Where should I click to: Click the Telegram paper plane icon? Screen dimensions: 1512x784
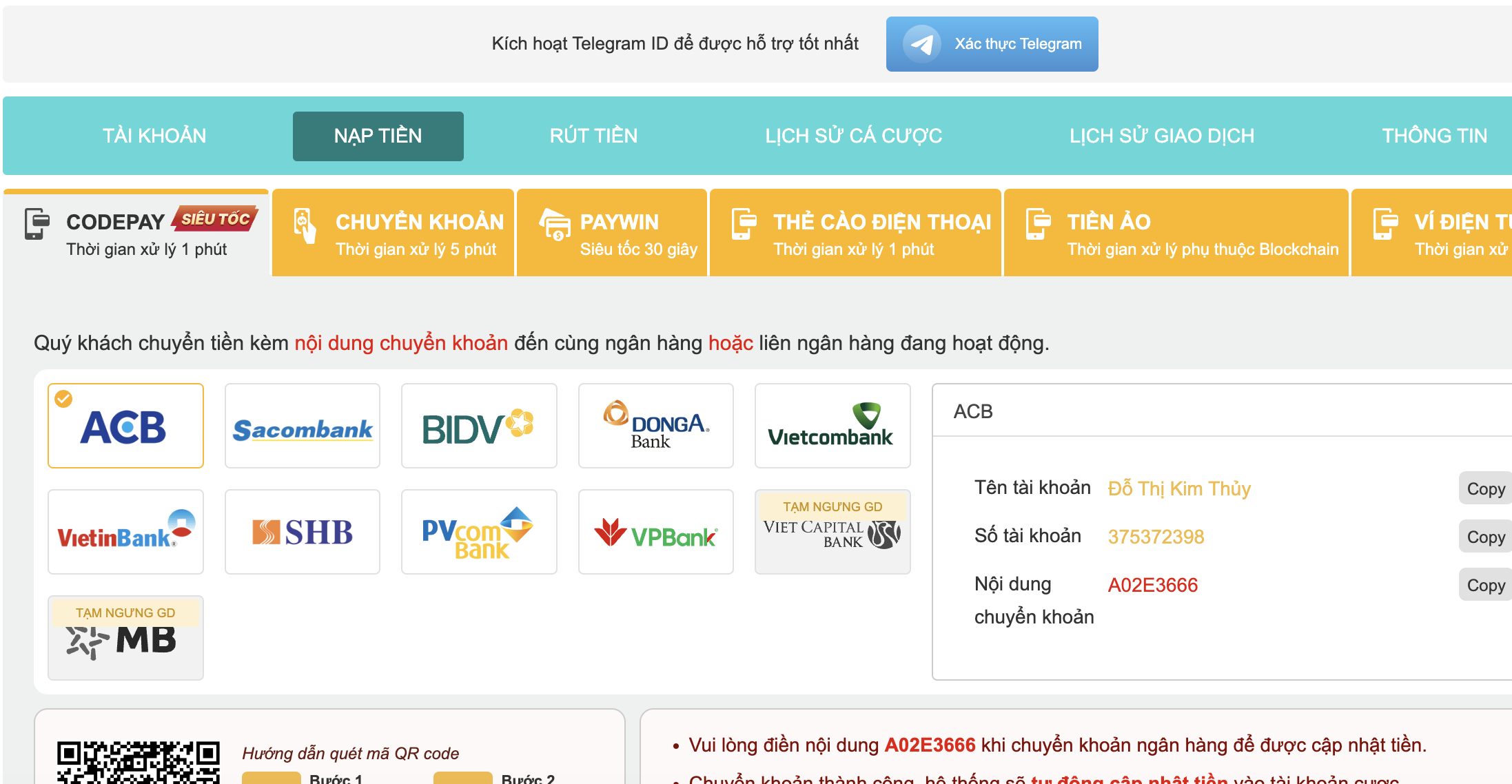click(x=923, y=43)
